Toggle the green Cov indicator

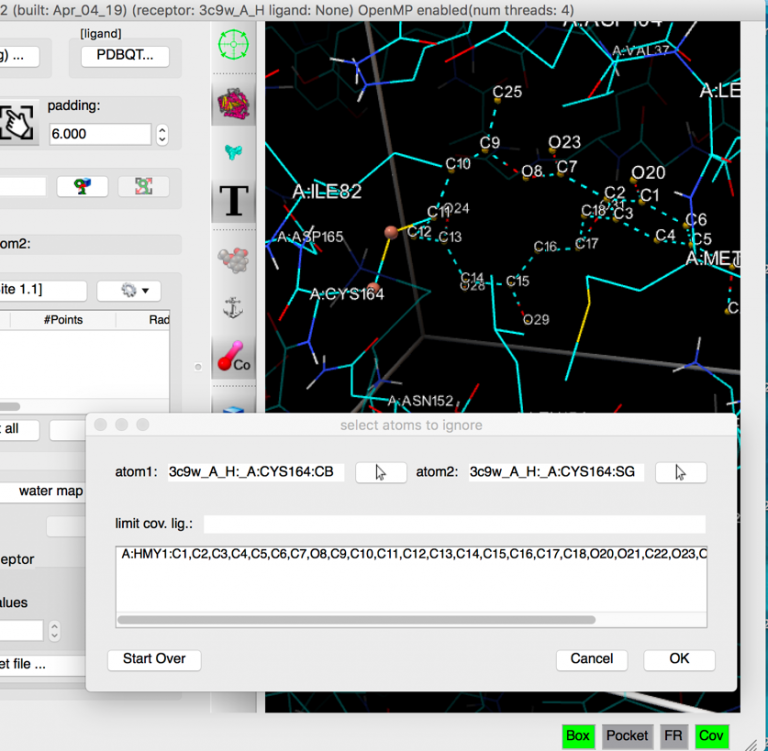pos(711,736)
